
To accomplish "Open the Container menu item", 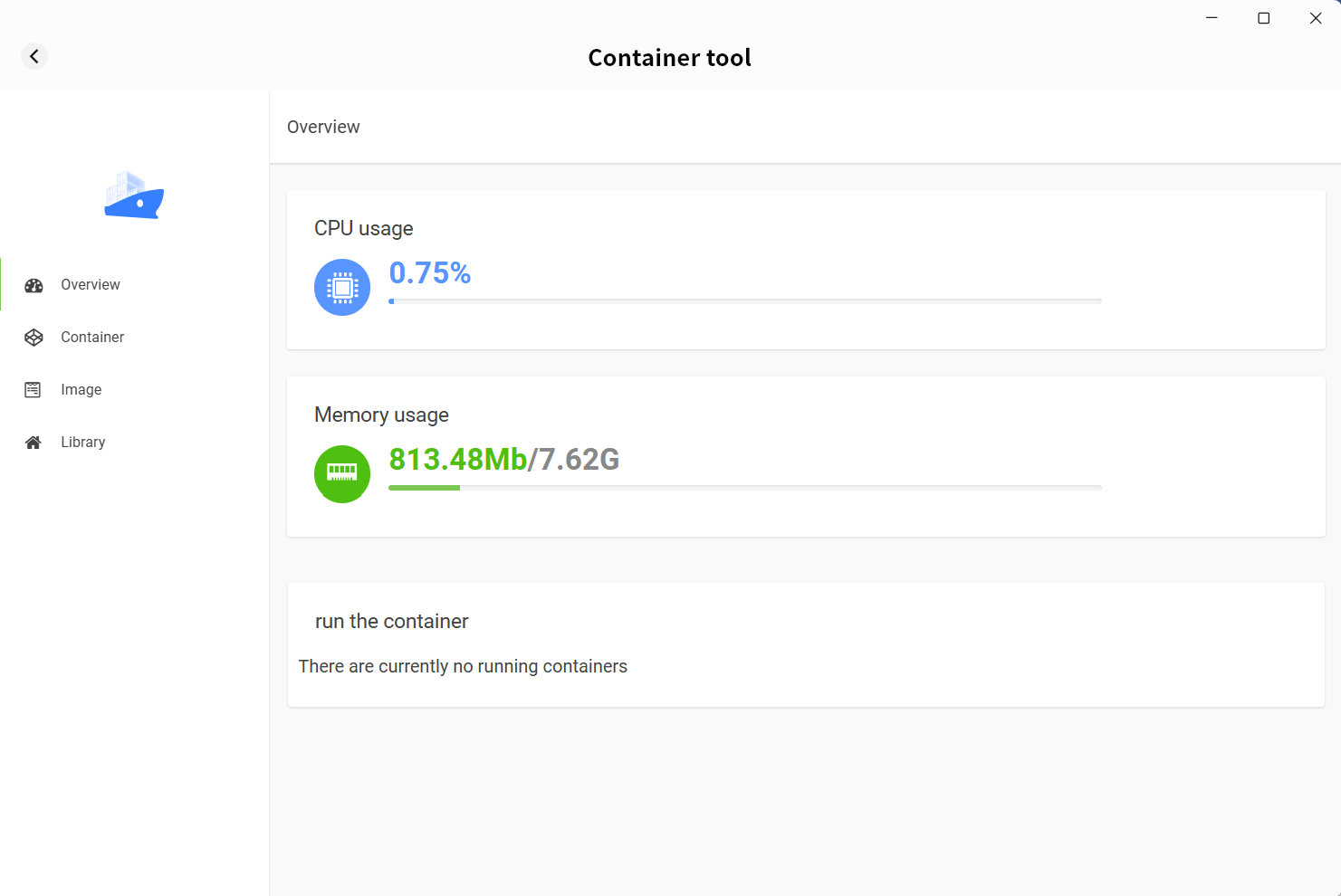I will pyautogui.click(x=92, y=338).
